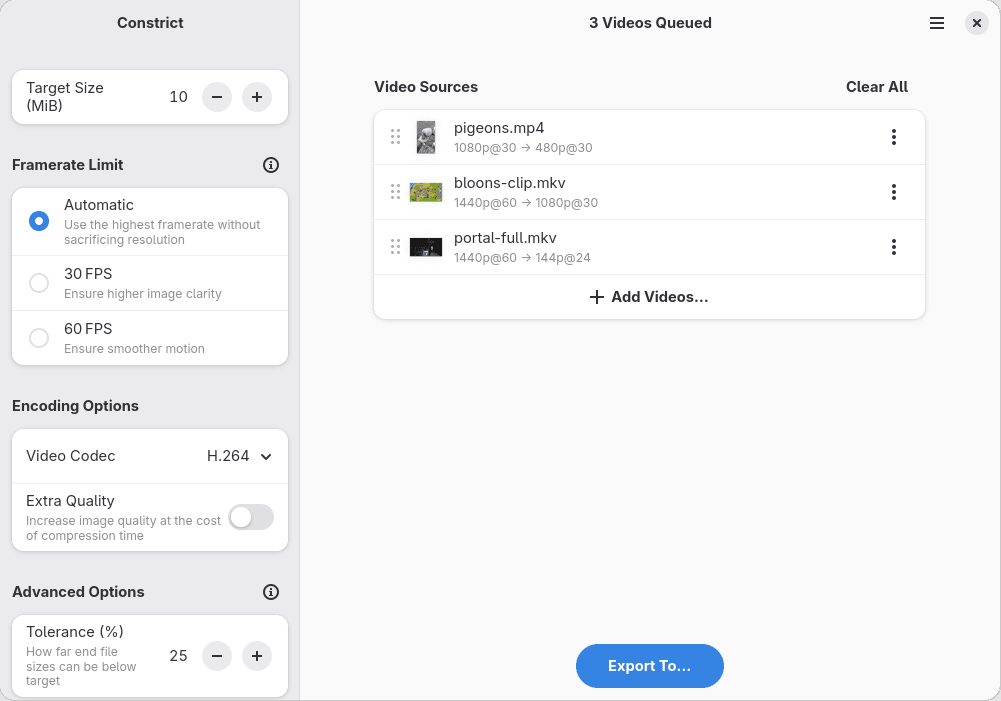Click bloons-clip.mkv file name
Screen dimensions: 1001x701
(509, 183)
